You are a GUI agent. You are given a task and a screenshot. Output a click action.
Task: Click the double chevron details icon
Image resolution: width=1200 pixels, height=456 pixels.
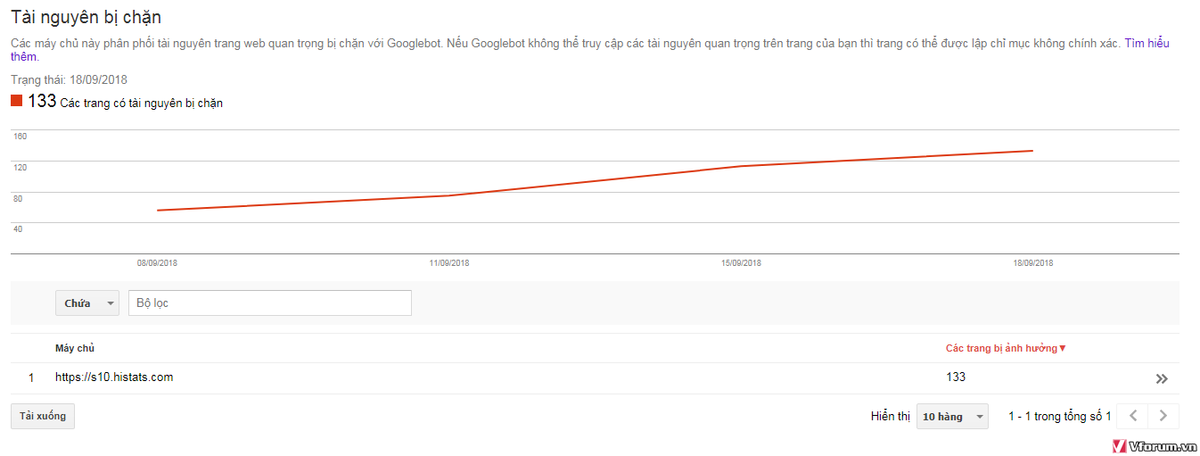pyautogui.click(x=1161, y=379)
